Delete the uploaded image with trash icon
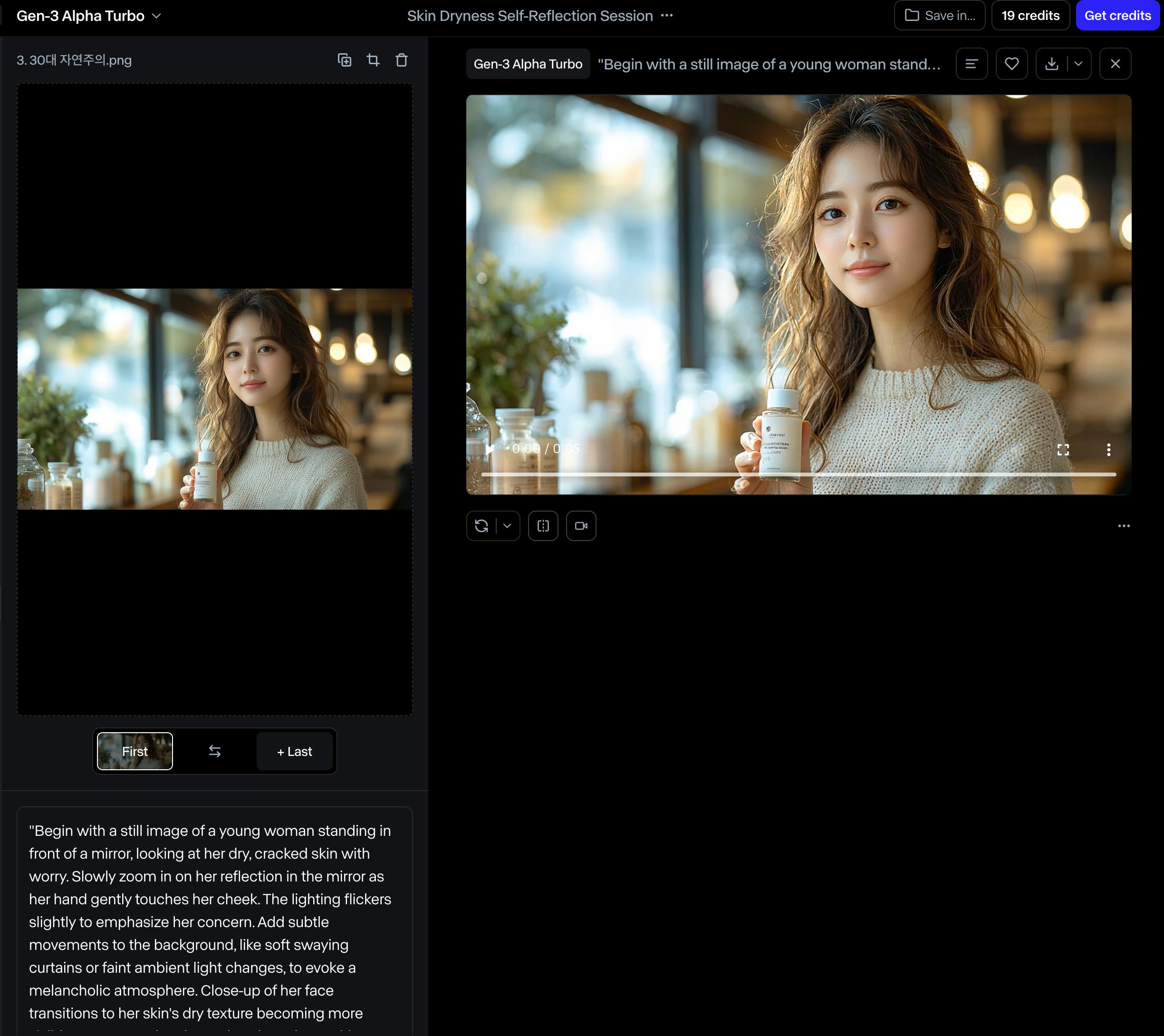This screenshot has width=1164, height=1036. click(x=402, y=60)
